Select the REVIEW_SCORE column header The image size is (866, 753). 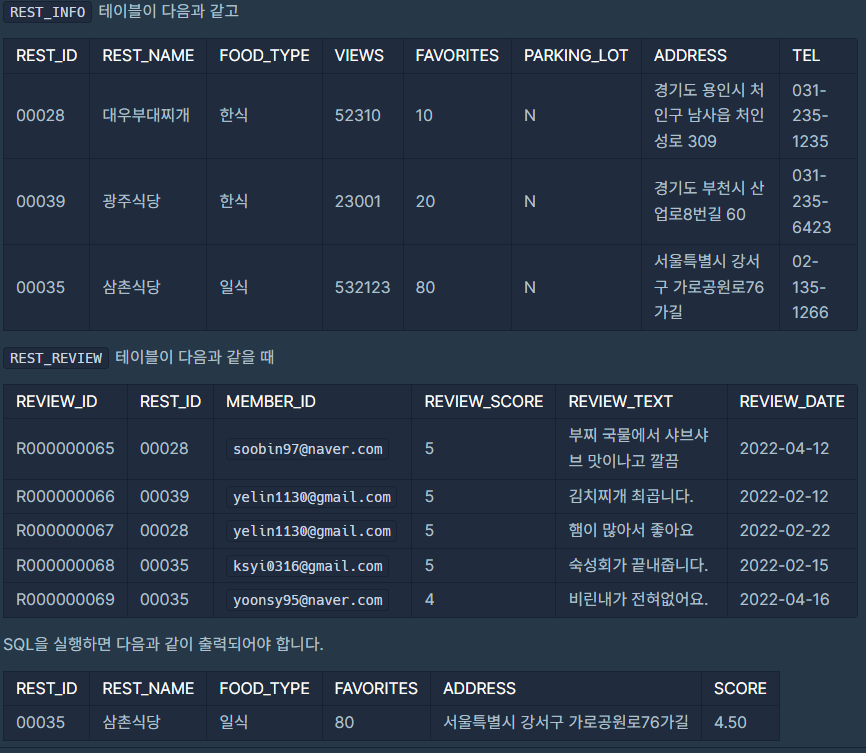click(x=484, y=401)
